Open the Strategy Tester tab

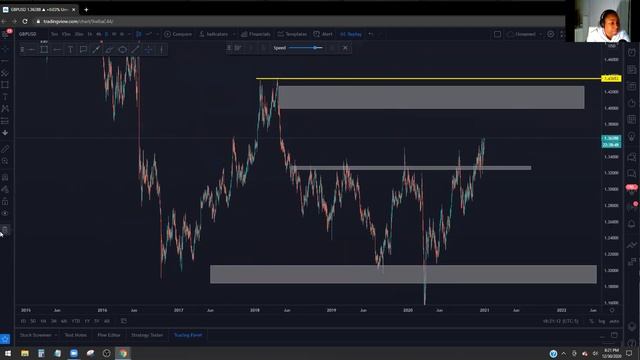tap(147, 335)
